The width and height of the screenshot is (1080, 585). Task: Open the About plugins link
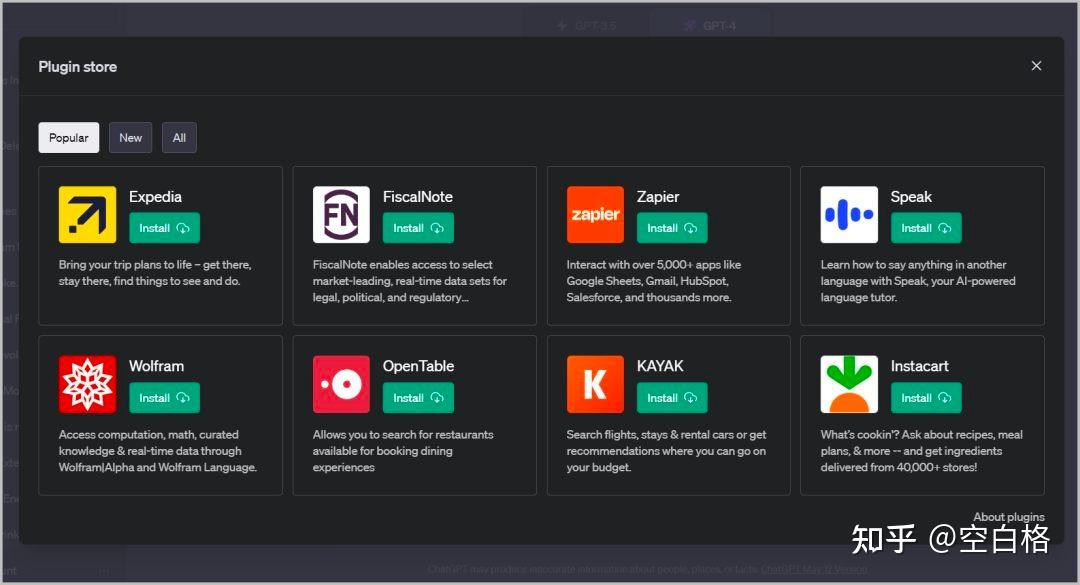tap(1008, 517)
